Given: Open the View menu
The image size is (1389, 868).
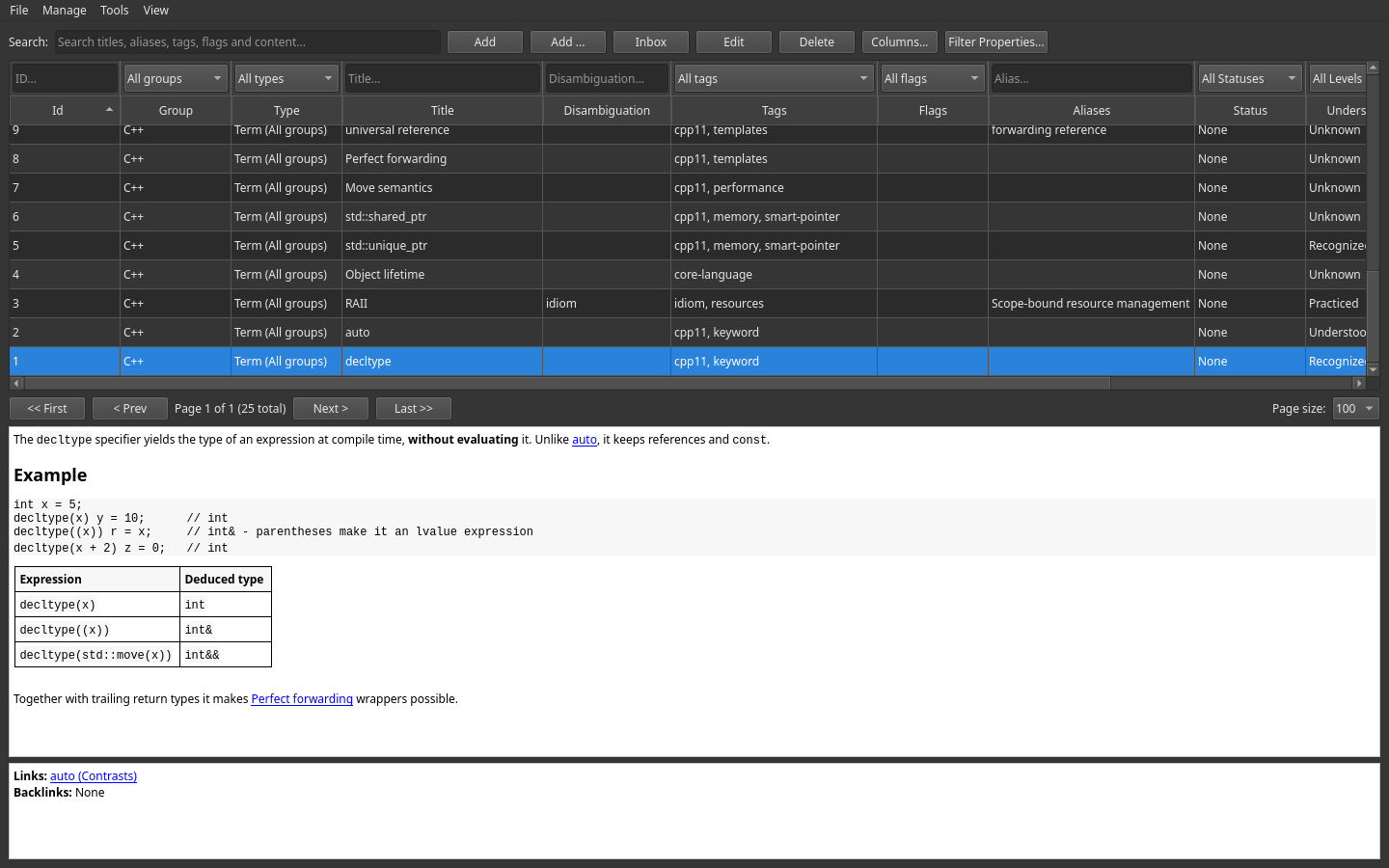Looking at the screenshot, I should (x=156, y=11).
